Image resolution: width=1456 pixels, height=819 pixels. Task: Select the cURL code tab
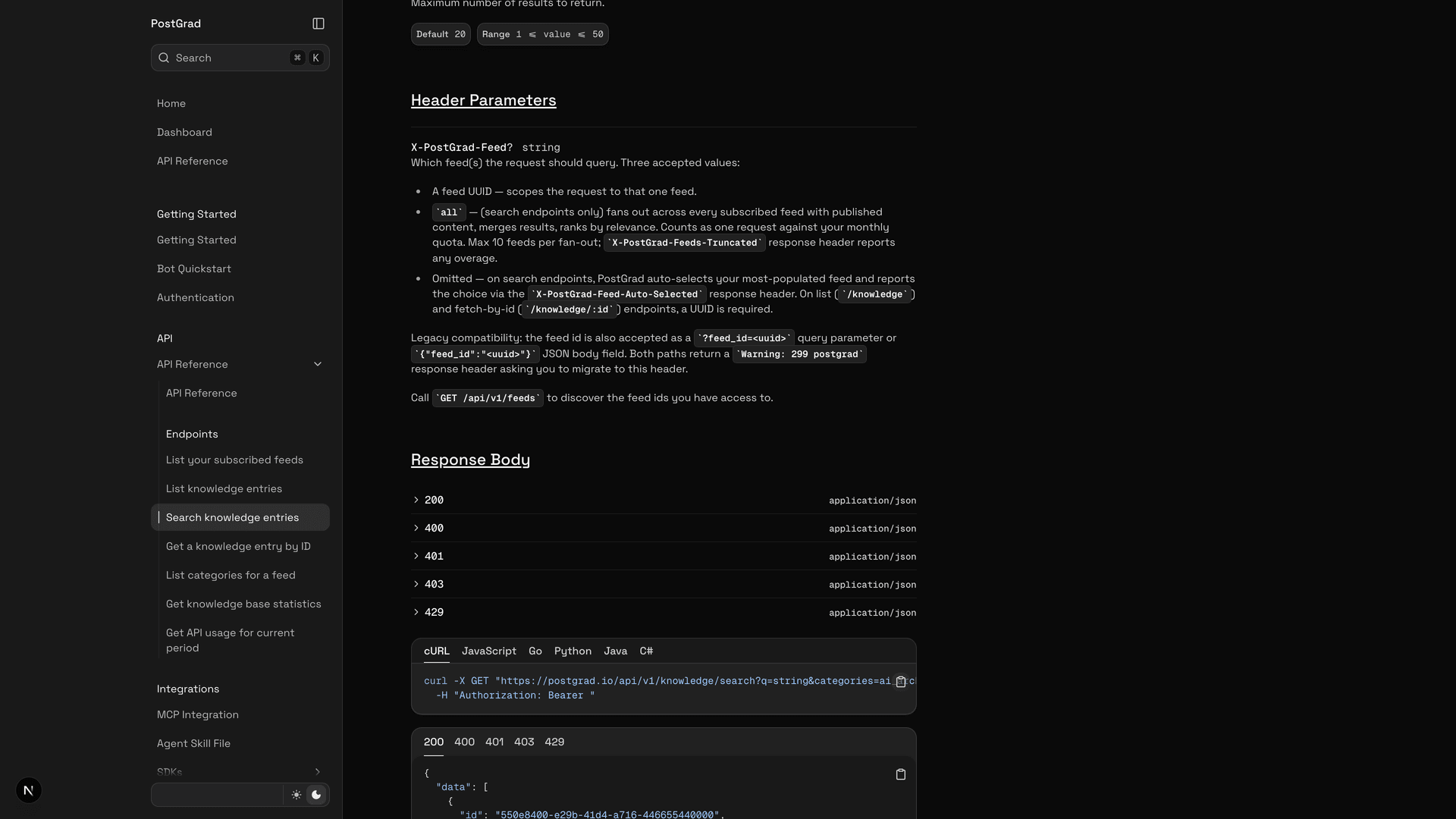[x=437, y=651]
